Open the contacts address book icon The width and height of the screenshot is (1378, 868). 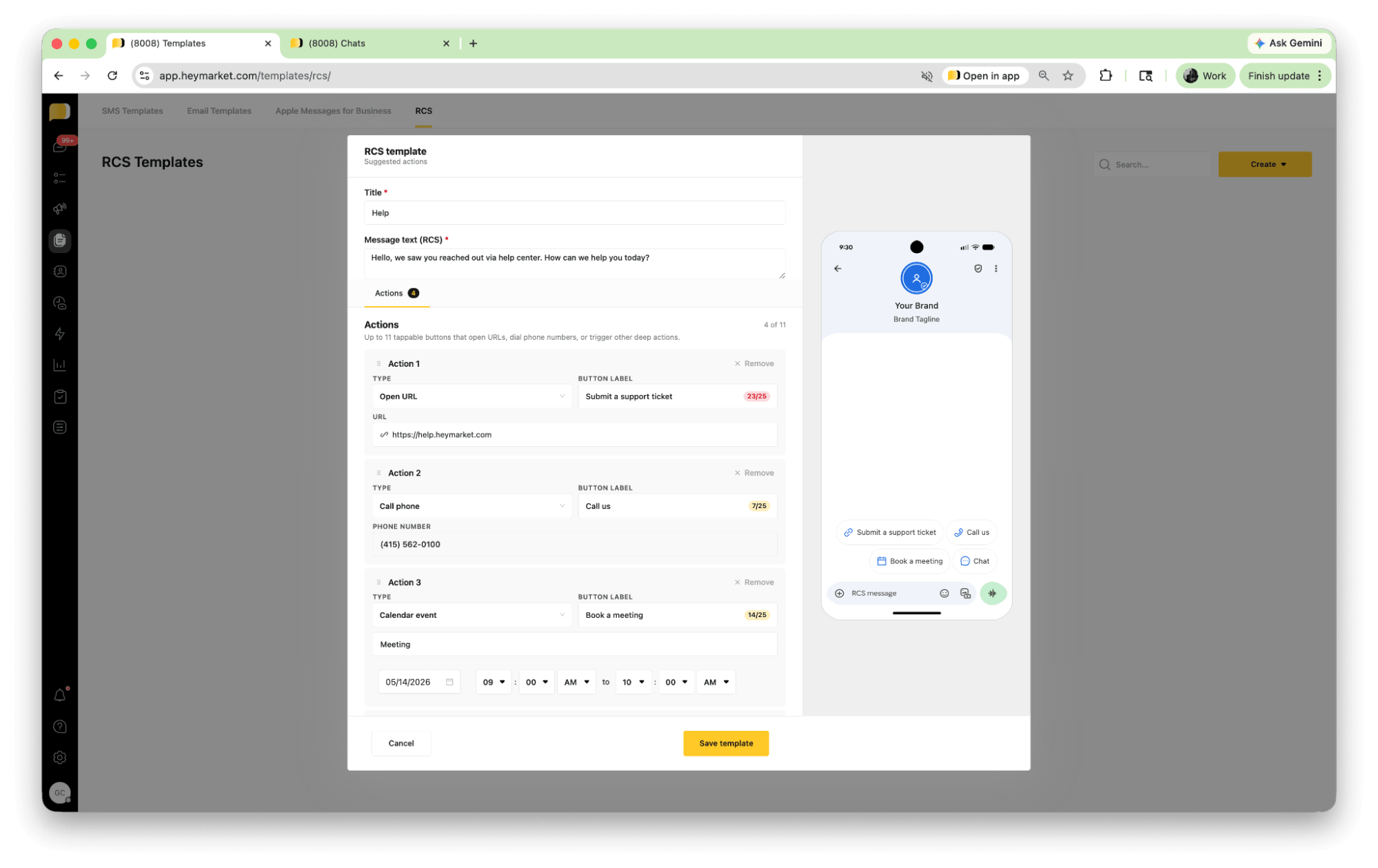60,272
